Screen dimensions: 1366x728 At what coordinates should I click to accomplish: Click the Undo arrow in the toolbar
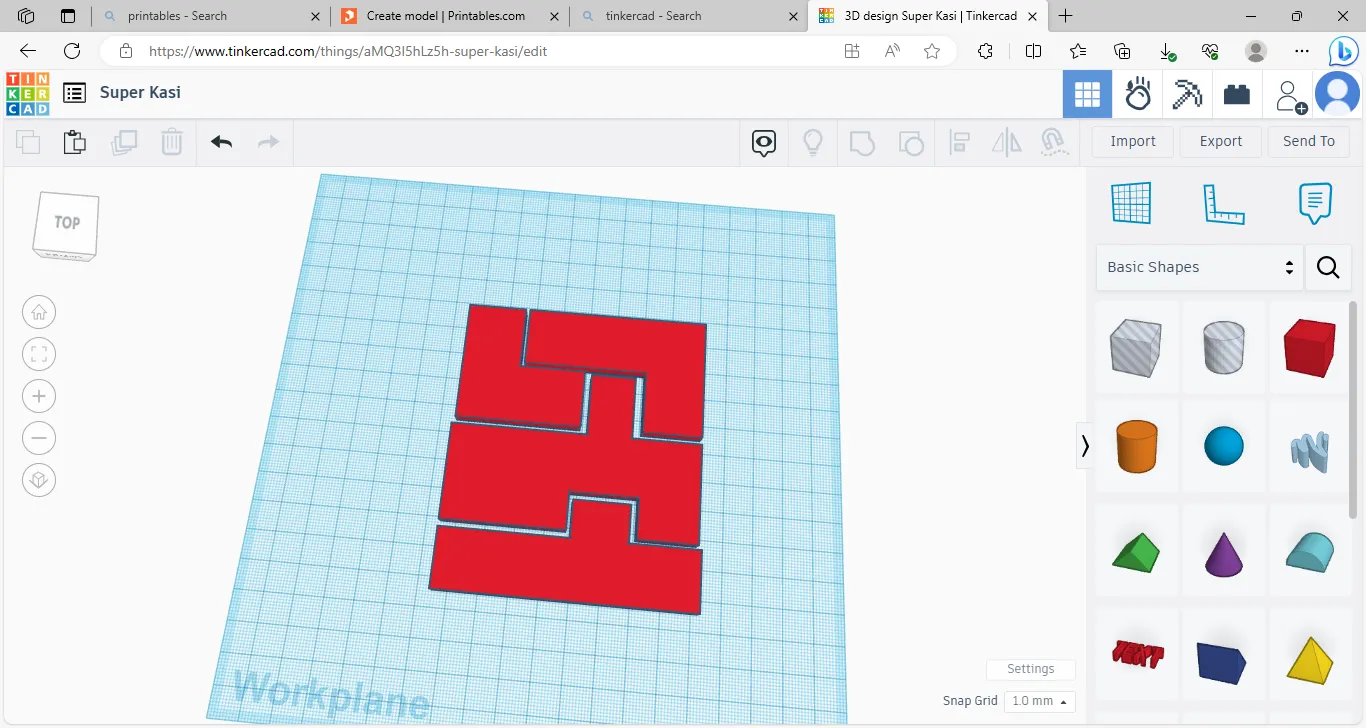221,142
